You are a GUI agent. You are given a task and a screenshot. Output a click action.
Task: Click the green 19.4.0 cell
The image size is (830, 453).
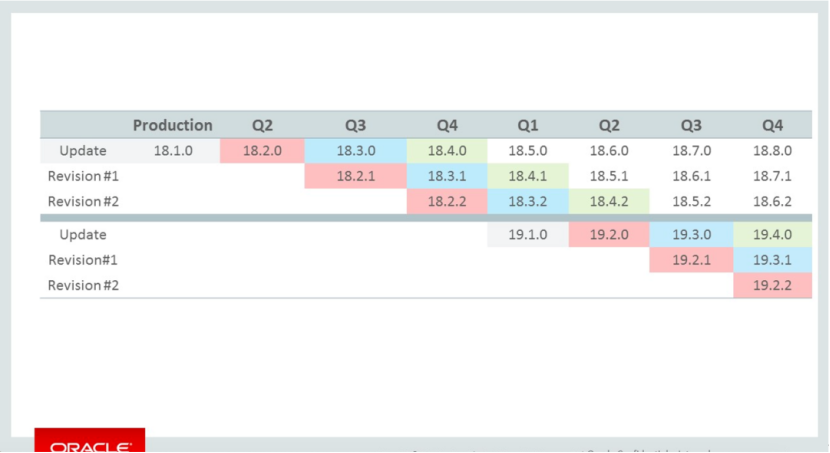[773, 235]
